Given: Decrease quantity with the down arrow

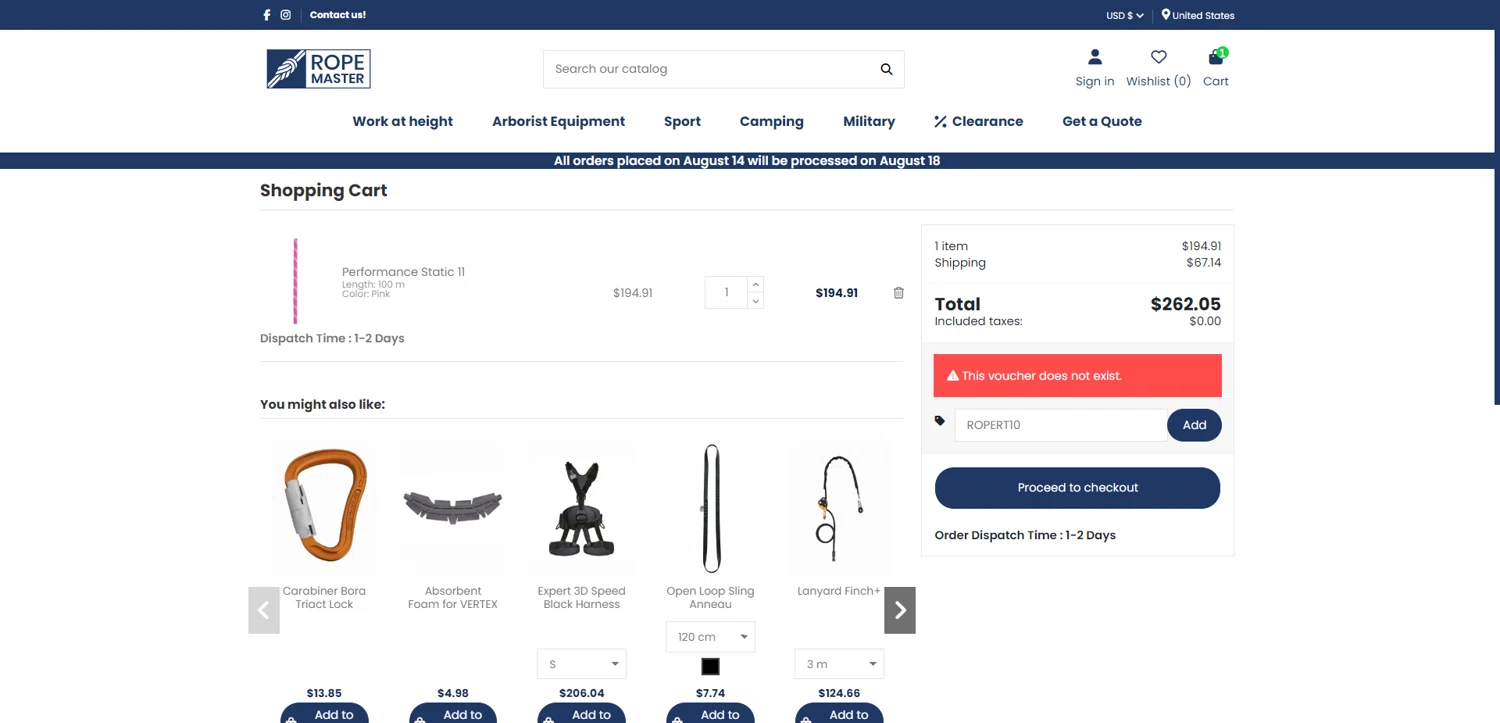Looking at the screenshot, I should (756, 301).
